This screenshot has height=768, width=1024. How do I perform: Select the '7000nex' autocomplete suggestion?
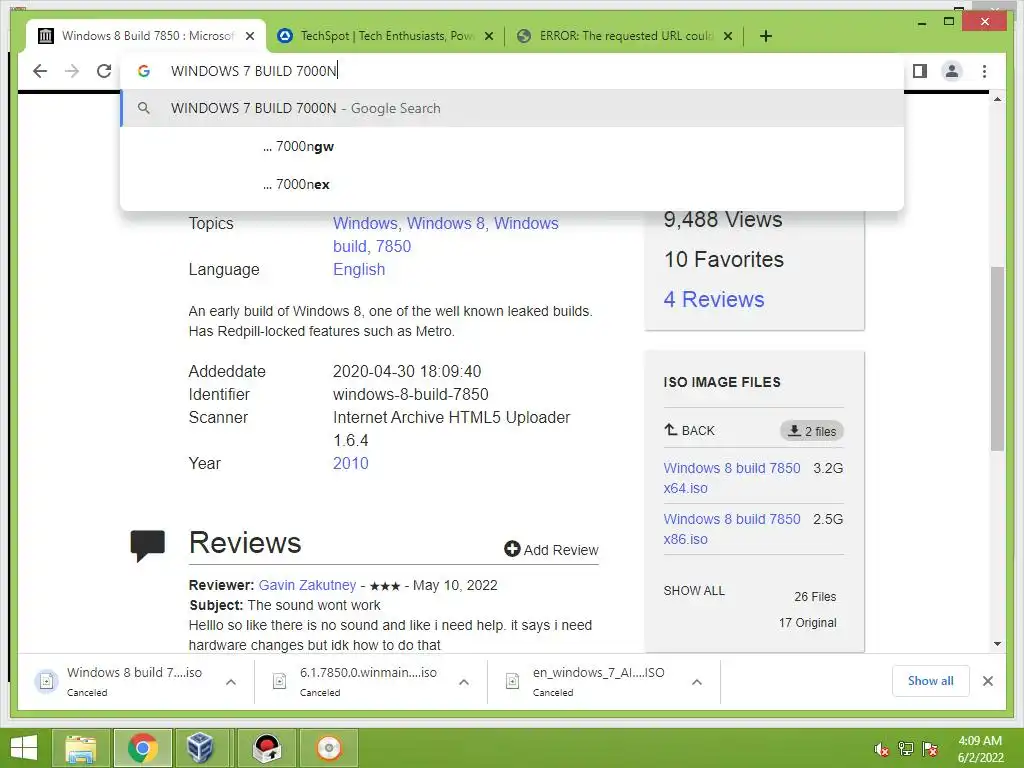coord(512,184)
